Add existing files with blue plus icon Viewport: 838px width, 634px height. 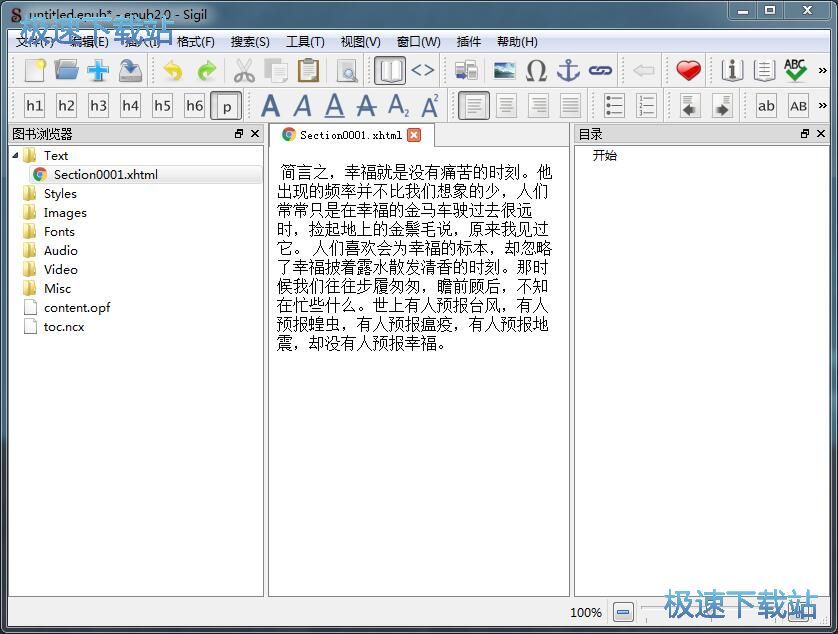pos(98,70)
